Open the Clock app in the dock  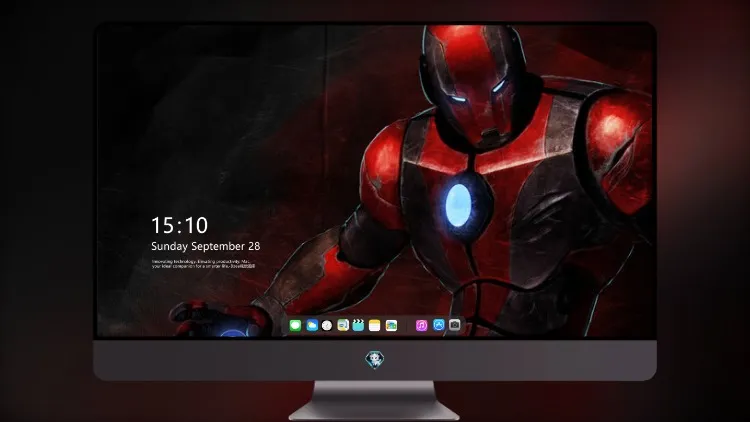coord(327,325)
